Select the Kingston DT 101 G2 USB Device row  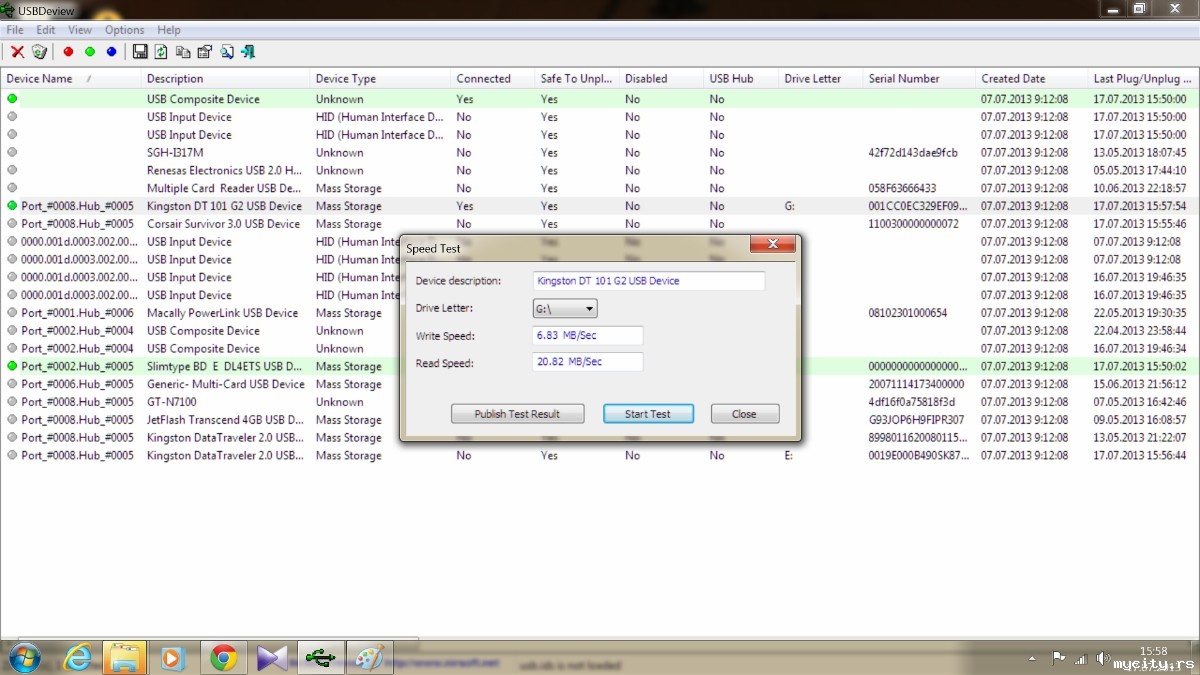[600, 206]
